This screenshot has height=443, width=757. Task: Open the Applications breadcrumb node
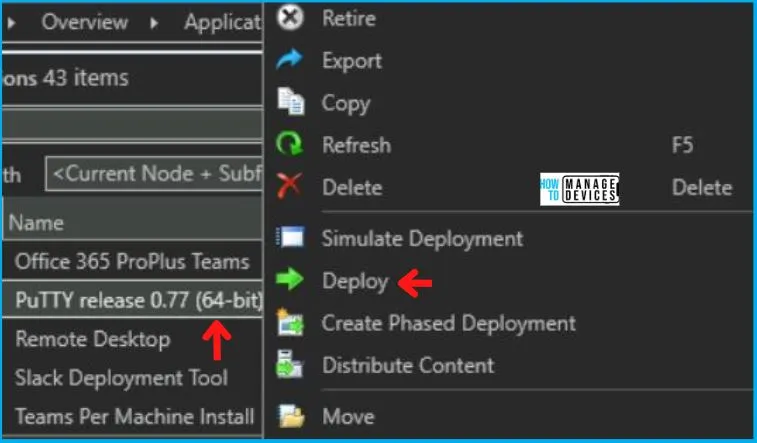click(223, 22)
